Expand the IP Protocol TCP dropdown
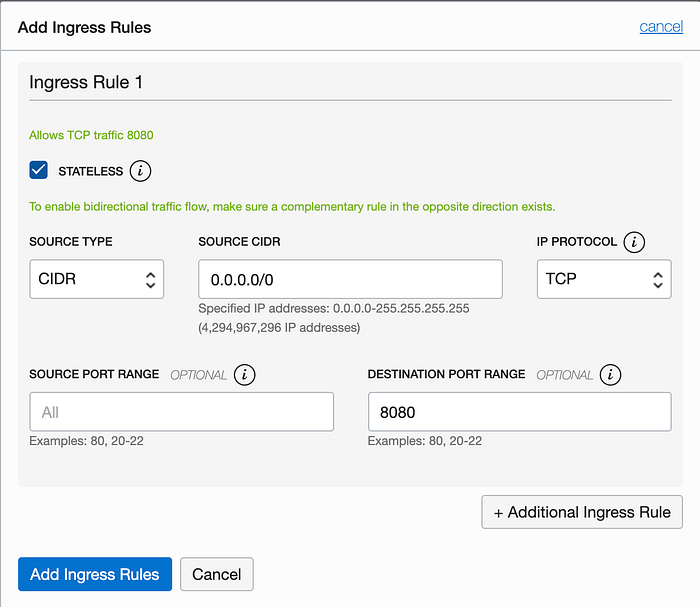Screen dimensions: 700x607 tap(603, 279)
